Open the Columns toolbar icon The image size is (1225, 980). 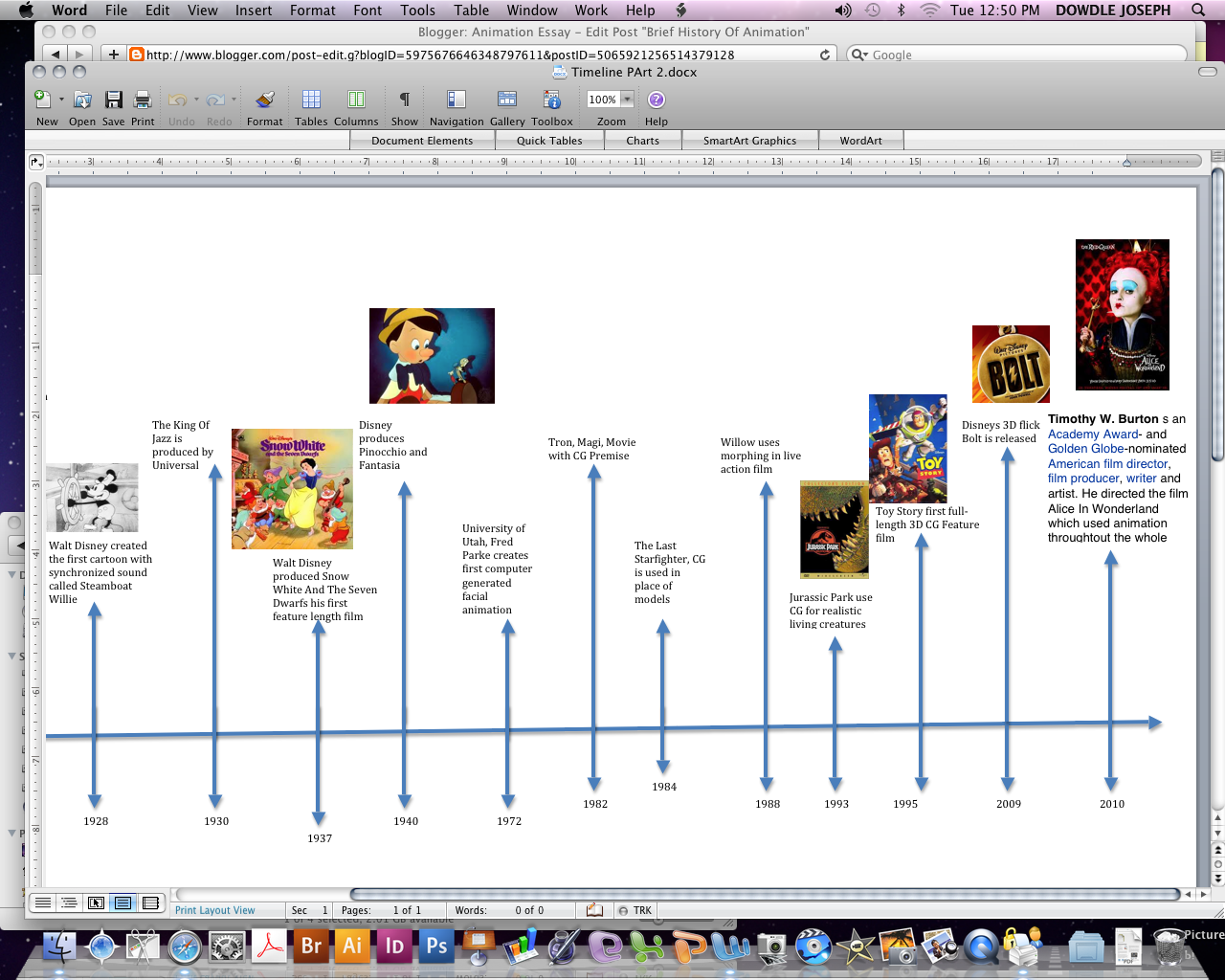[x=356, y=99]
